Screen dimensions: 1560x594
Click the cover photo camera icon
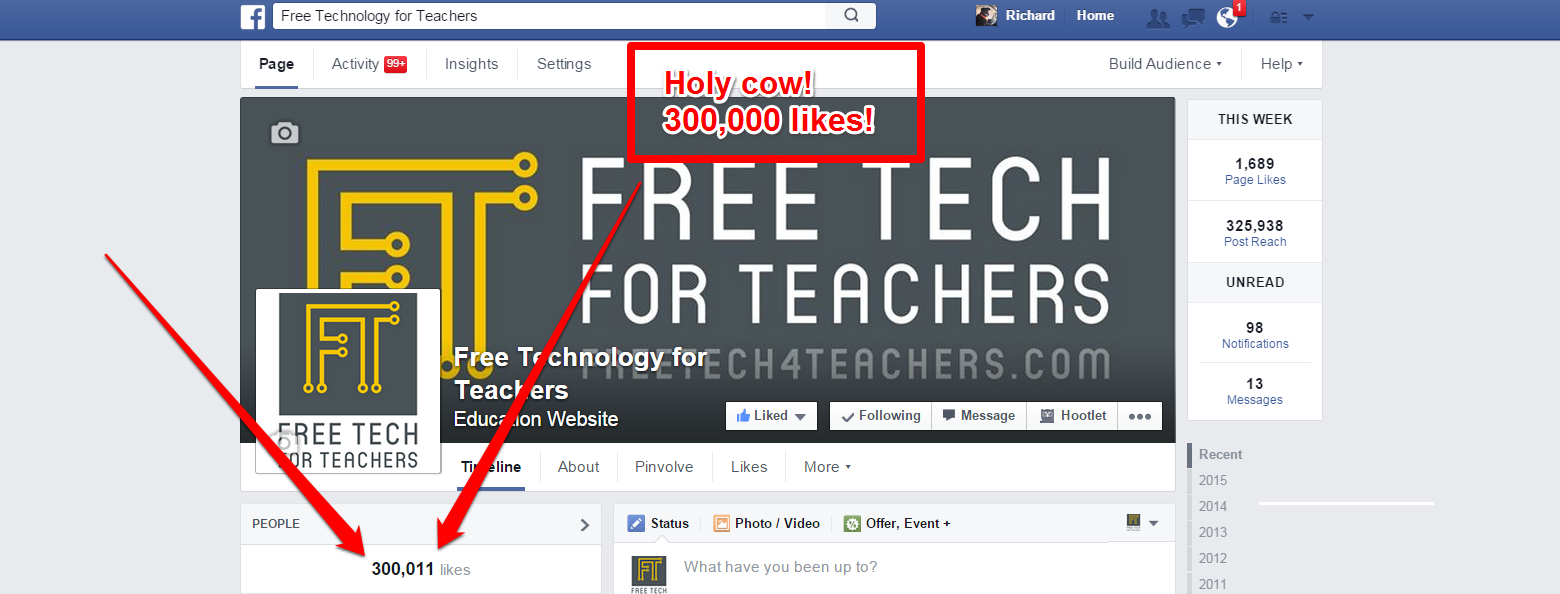pyautogui.click(x=285, y=133)
